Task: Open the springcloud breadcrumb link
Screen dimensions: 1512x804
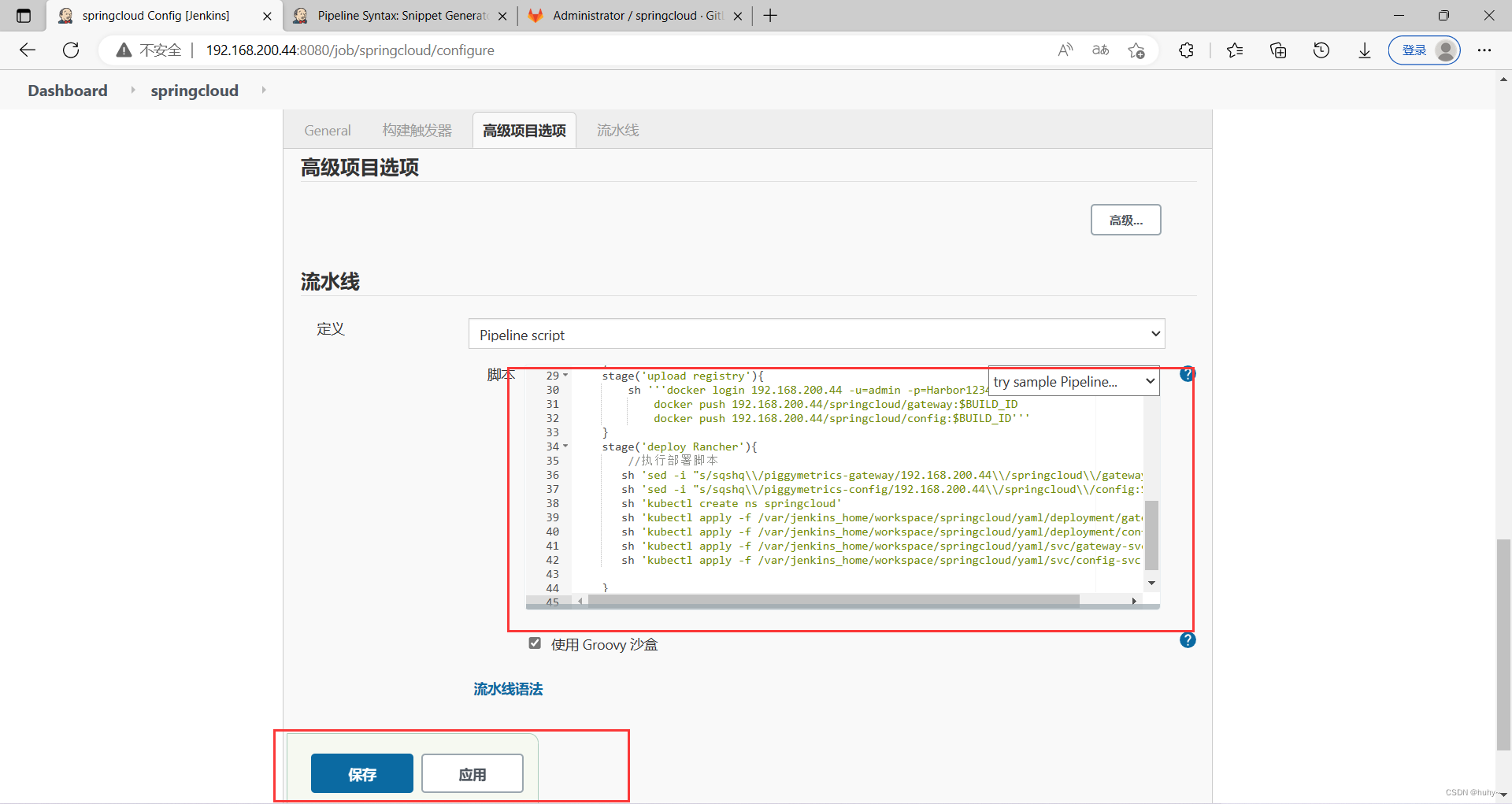Action: pyautogui.click(x=195, y=91)
